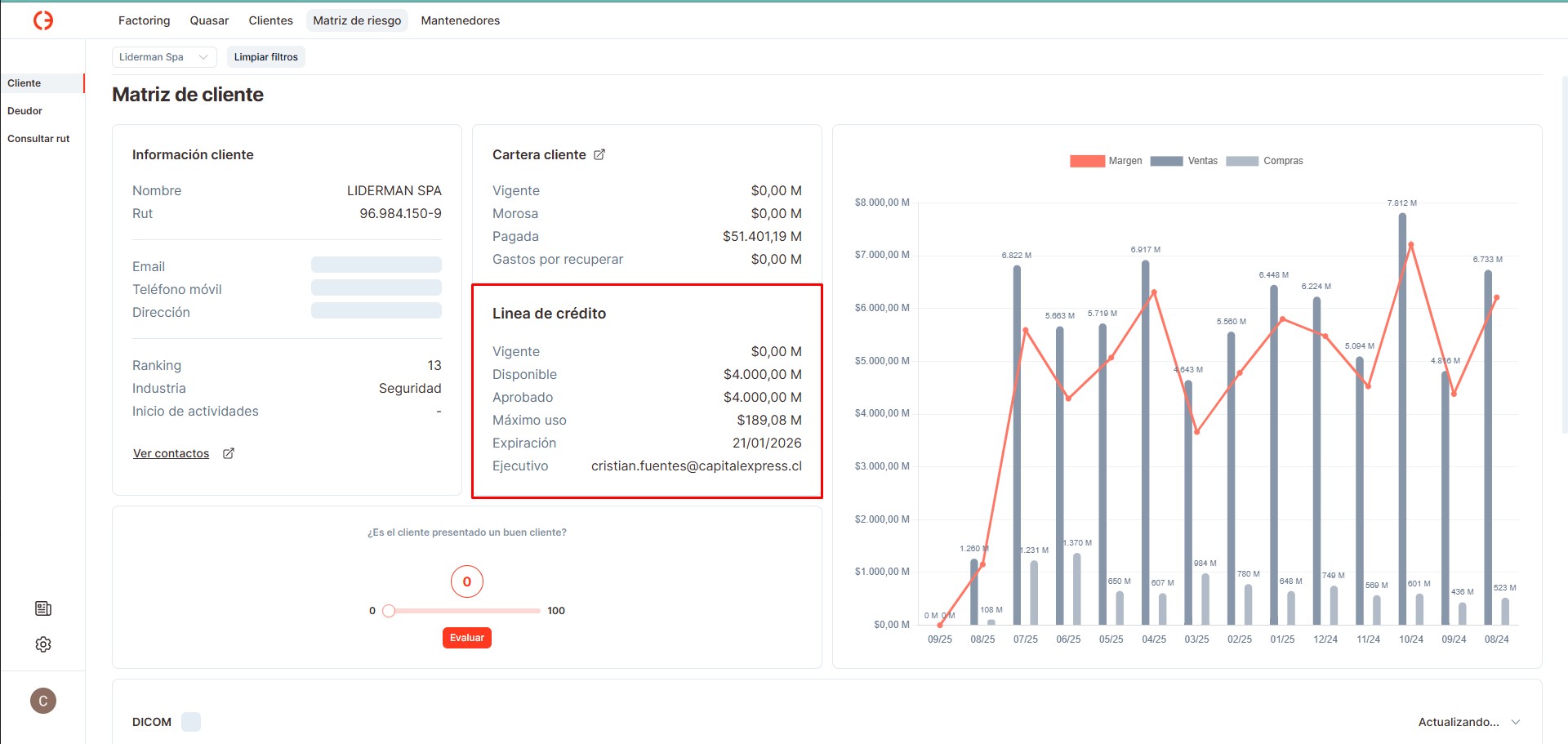This screenshot has height=744, width=1568.
Task: Open the Matriz de riesgo menu
Action: coord(357,20)
